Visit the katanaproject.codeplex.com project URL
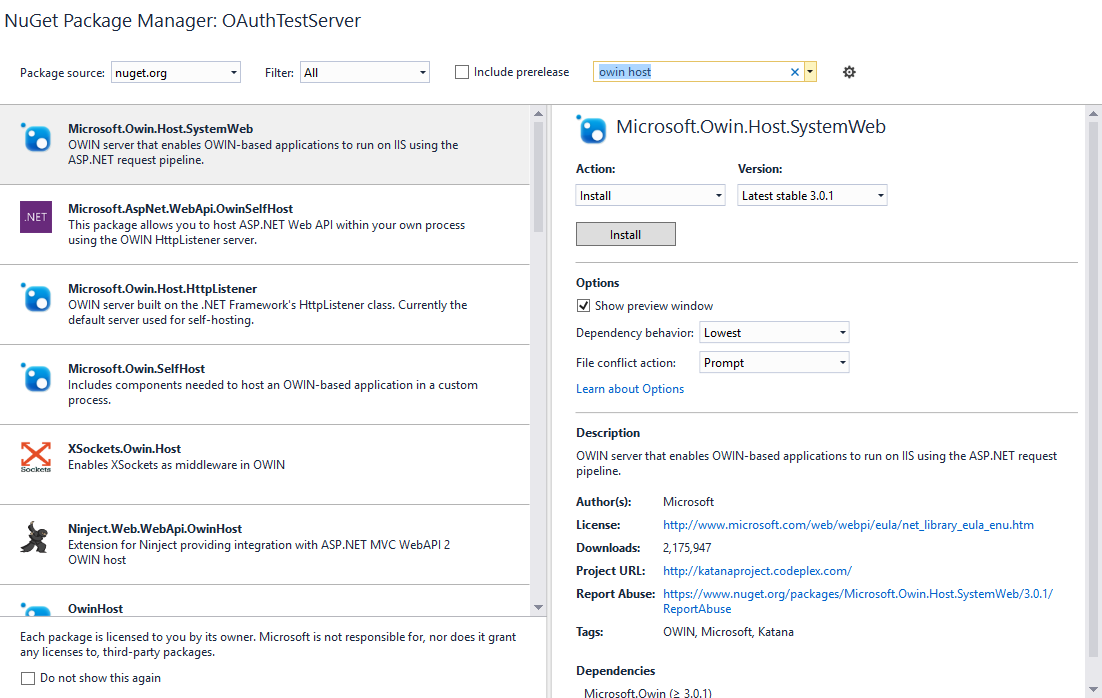The height and width of the screenshot is (698, 1102). coord(756,570)
